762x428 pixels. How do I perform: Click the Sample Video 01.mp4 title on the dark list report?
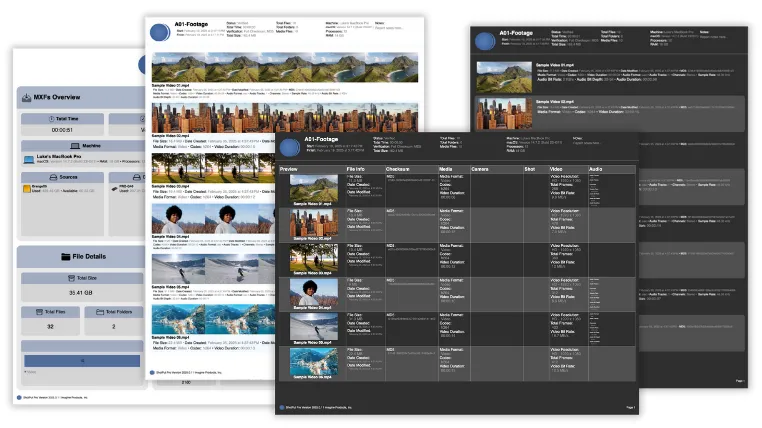(554, 65)
